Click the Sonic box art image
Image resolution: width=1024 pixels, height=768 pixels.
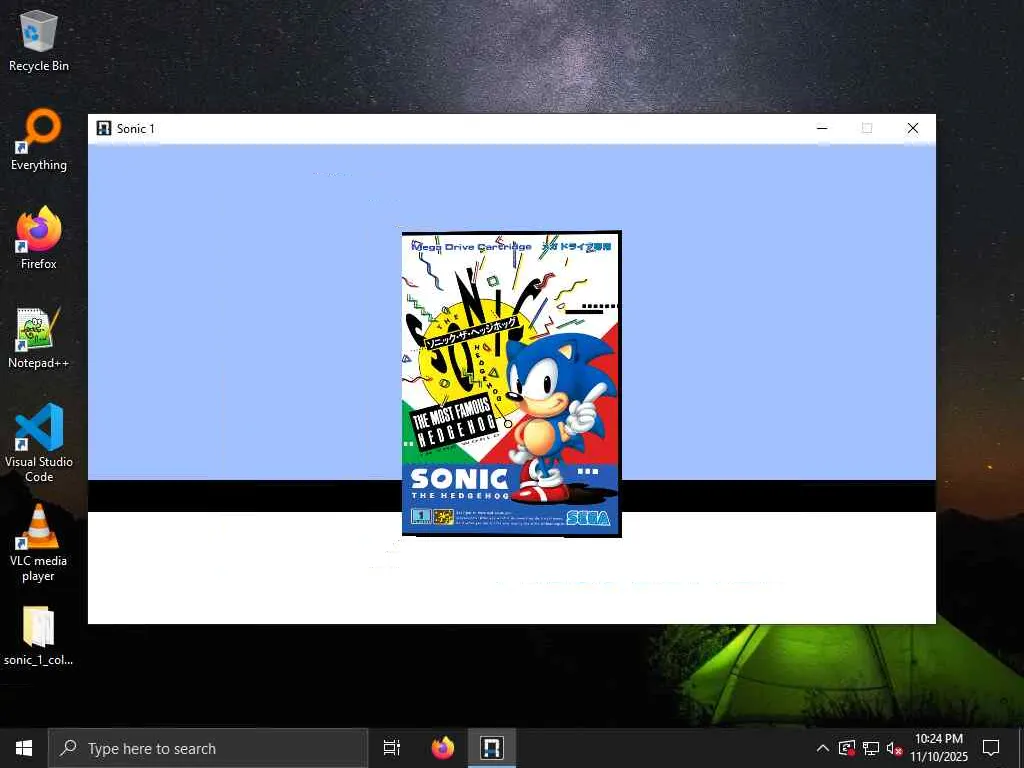pyautogui.click(x=511, y=384)
